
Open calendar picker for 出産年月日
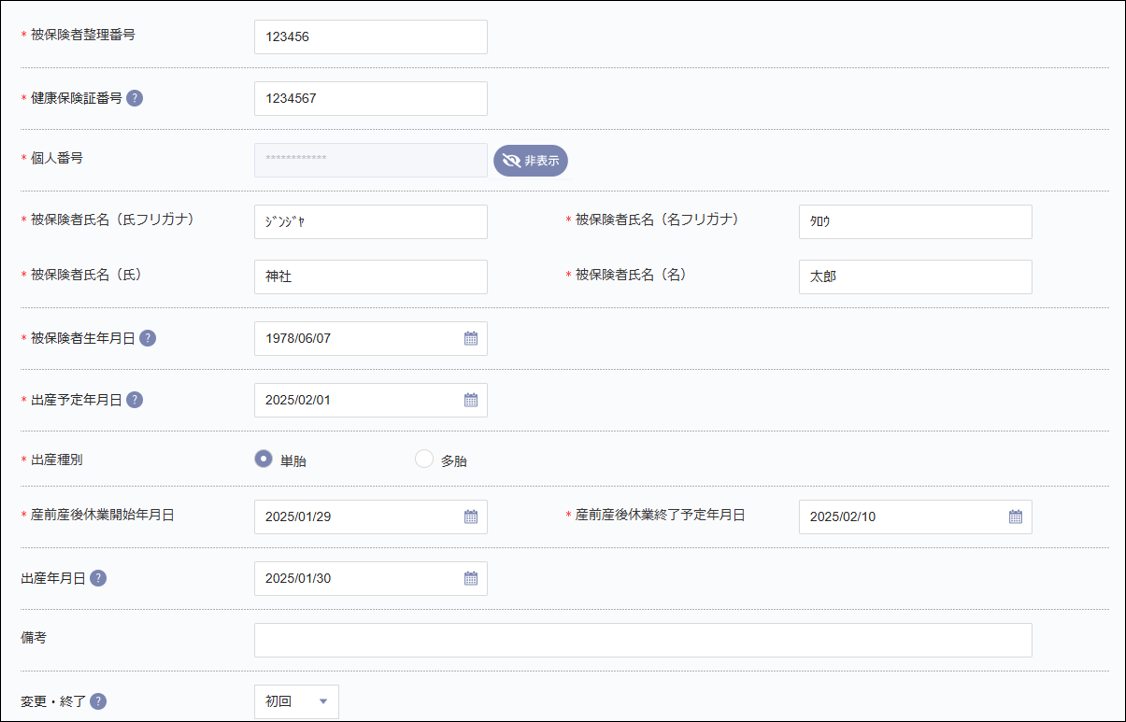click(x=470, y=578)
